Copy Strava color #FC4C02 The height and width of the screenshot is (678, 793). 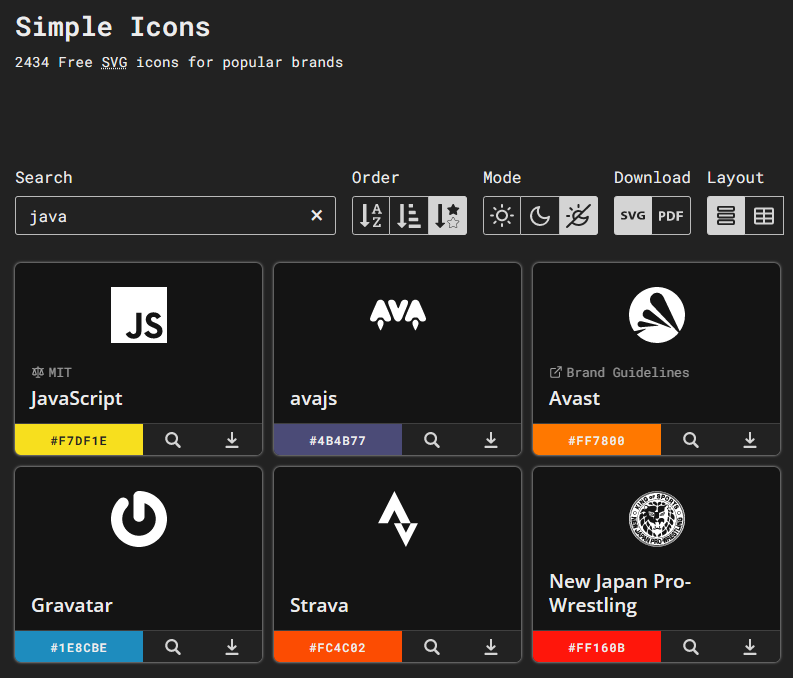[x=338, y=647]
